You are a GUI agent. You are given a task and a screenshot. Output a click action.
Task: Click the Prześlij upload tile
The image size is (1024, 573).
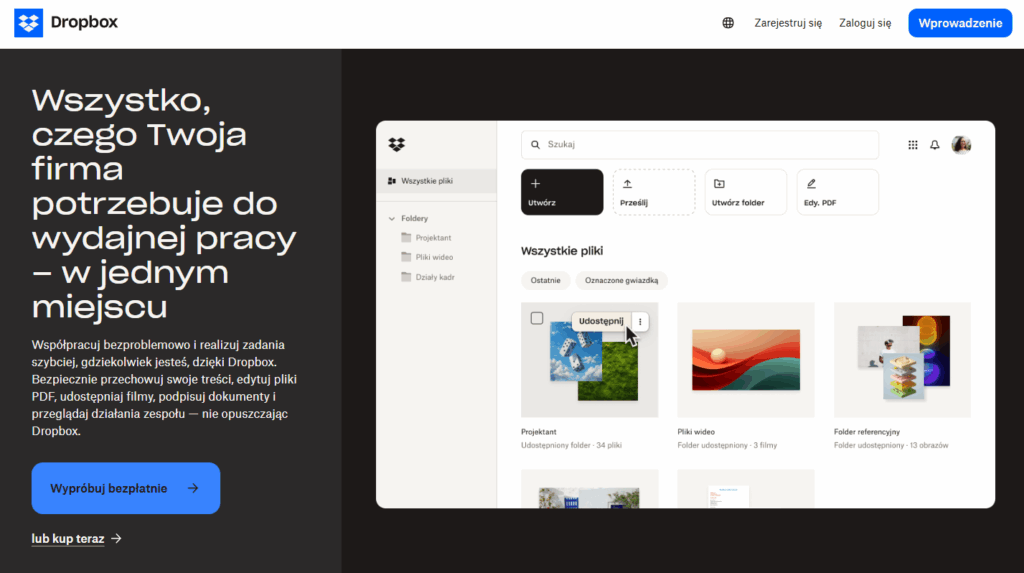[x=653, y=192]
